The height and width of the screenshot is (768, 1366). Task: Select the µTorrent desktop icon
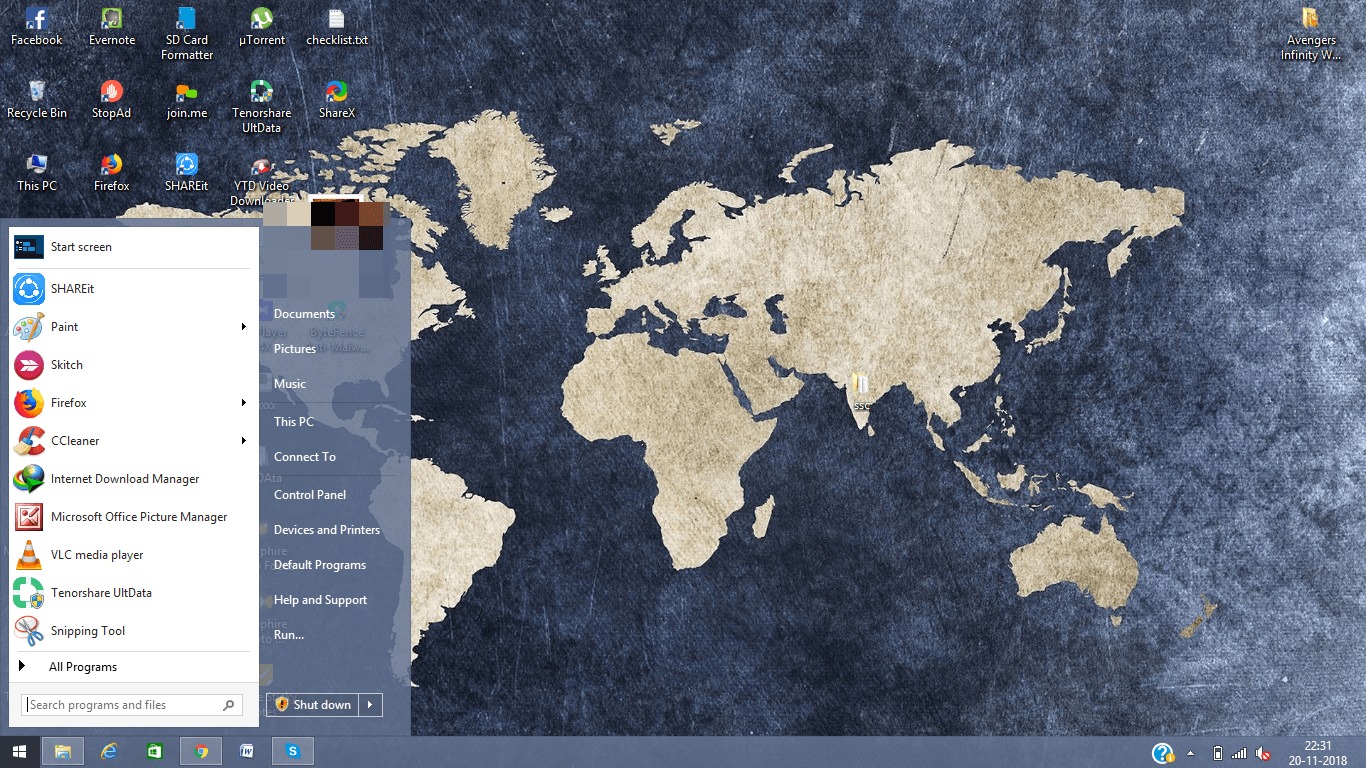(x=262, y=27)
